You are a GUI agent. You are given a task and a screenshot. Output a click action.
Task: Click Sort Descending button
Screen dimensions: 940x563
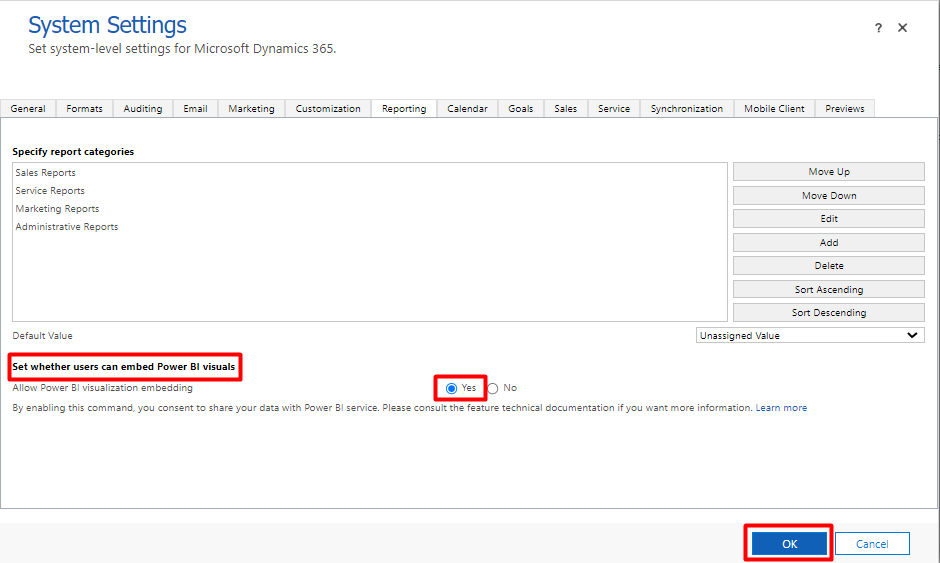click(x=828, y=312)
